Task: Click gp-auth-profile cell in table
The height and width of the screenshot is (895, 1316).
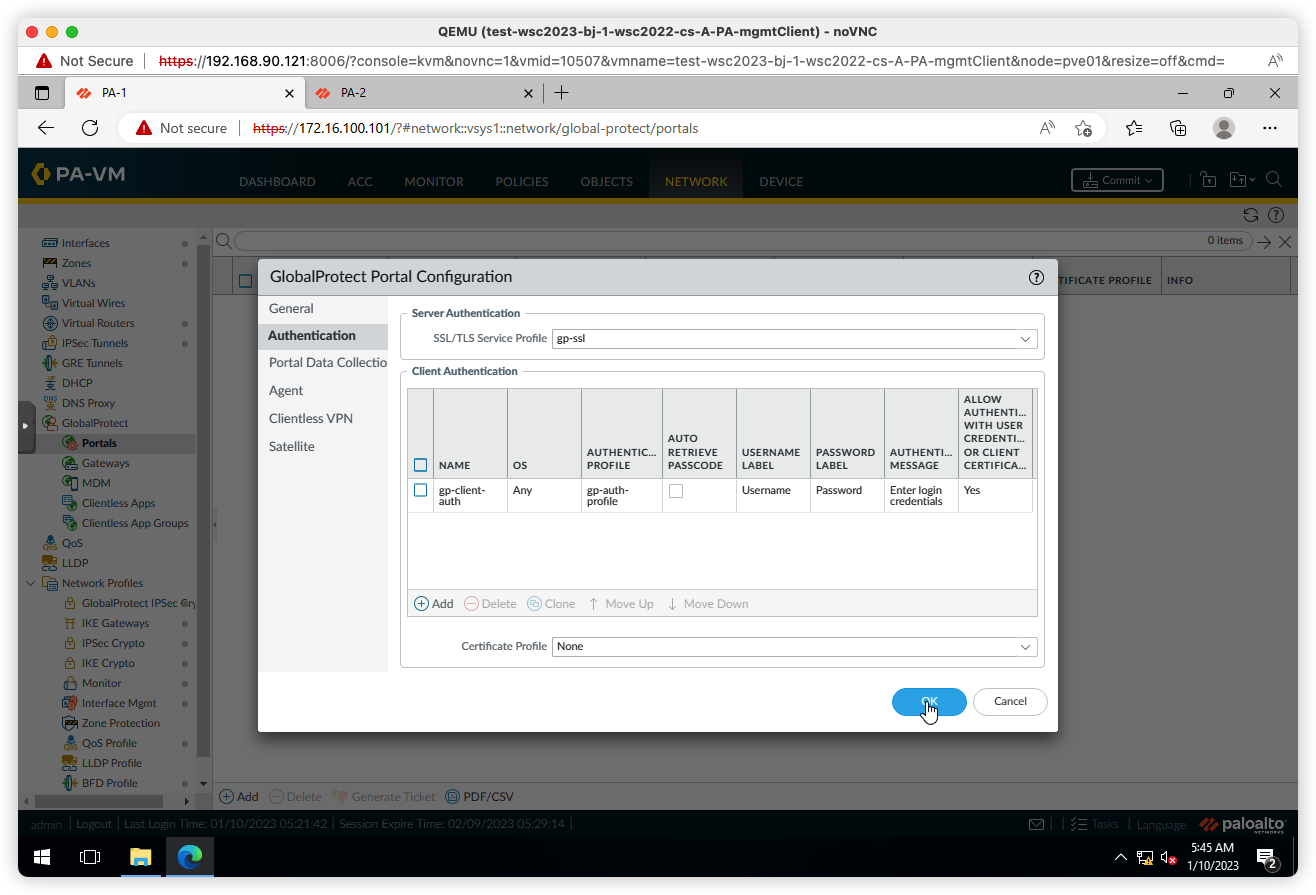Action: pos(621,496)
